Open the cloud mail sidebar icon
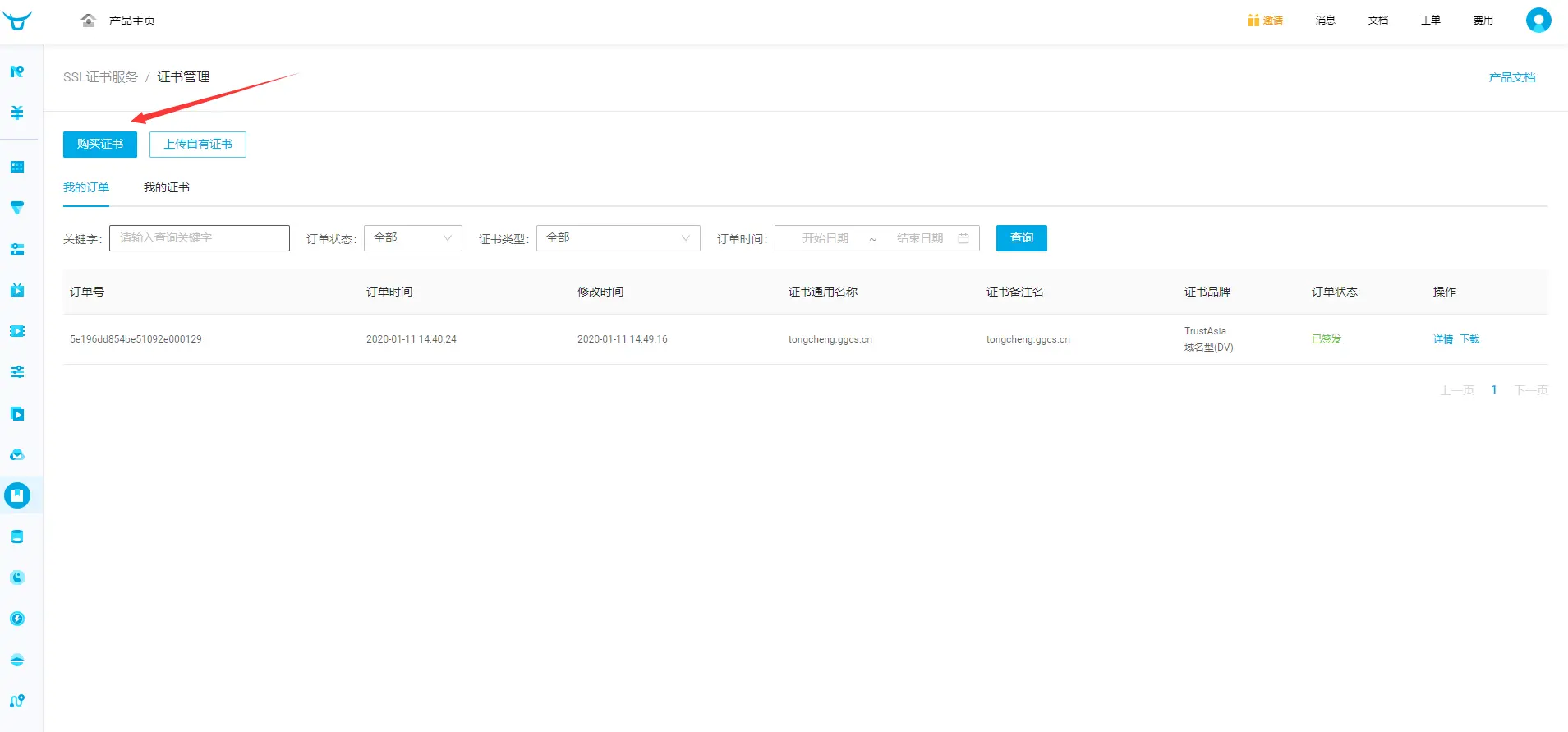The width and height of the screenshot is (1568, 732). point(17,454)
